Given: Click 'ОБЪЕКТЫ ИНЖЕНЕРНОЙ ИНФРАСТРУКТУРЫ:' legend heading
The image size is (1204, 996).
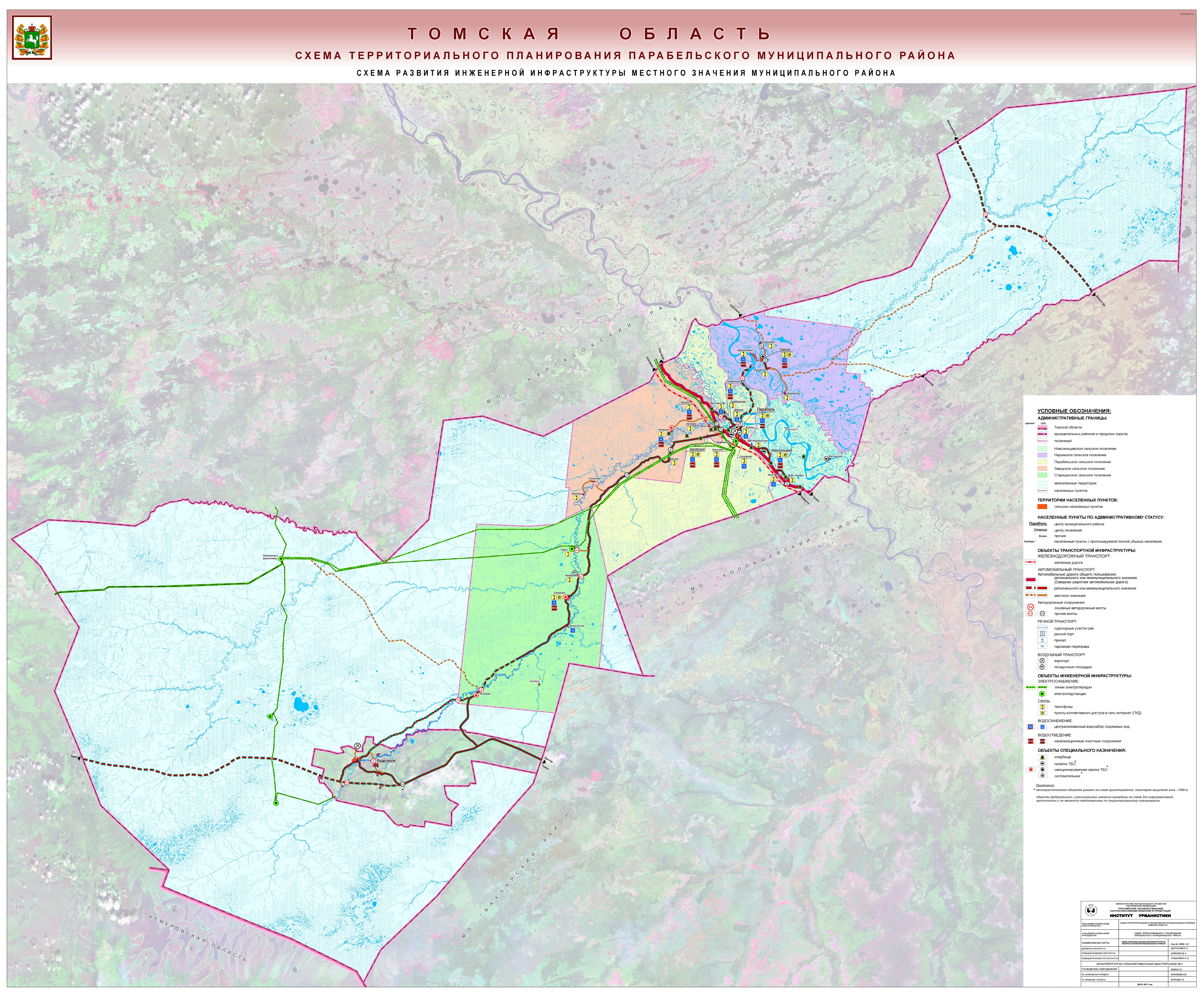Looking at the screenshot, I should pyautogui.click(x=1085, y=676).
